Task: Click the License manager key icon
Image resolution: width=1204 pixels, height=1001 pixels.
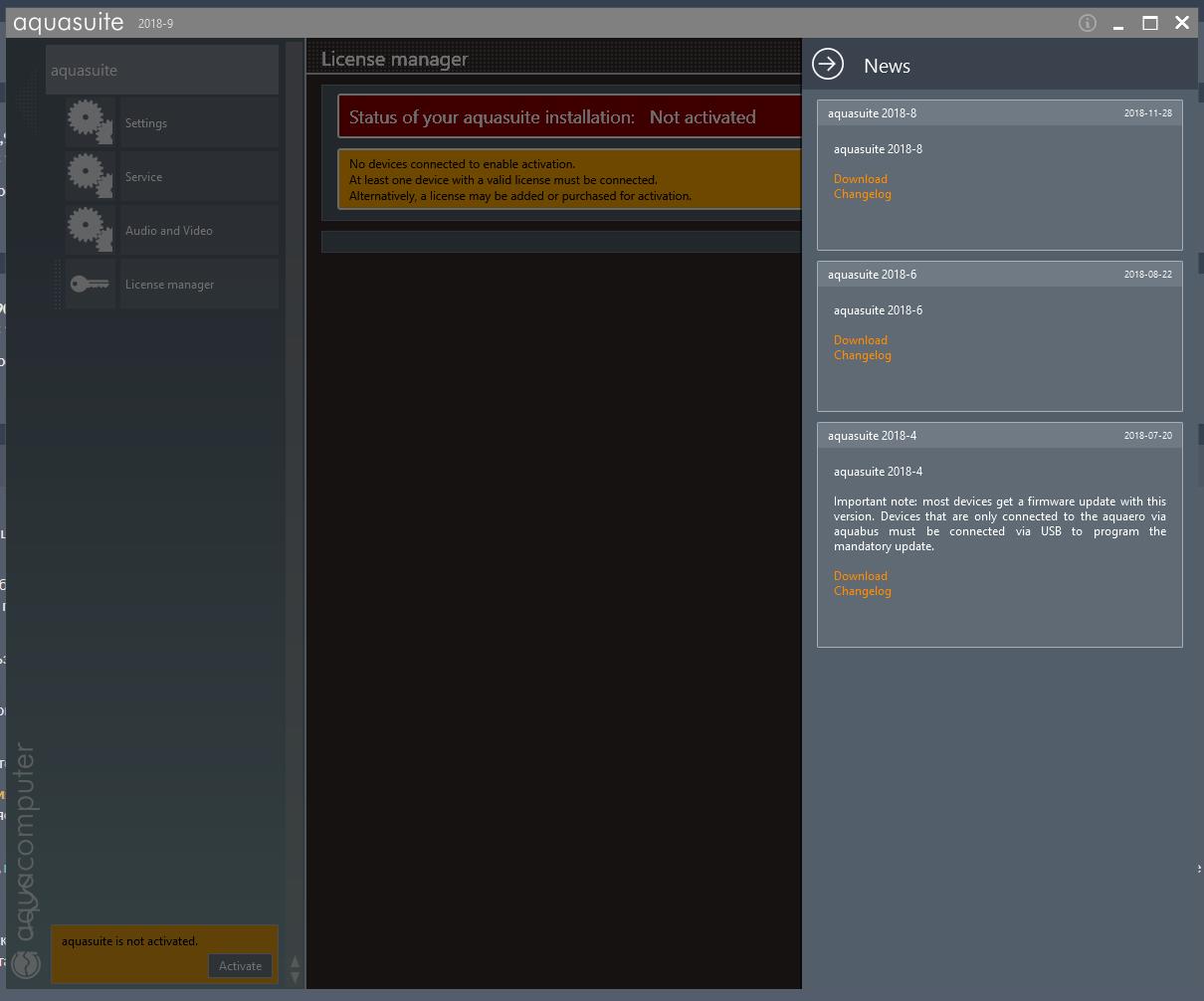Action: 91,284
